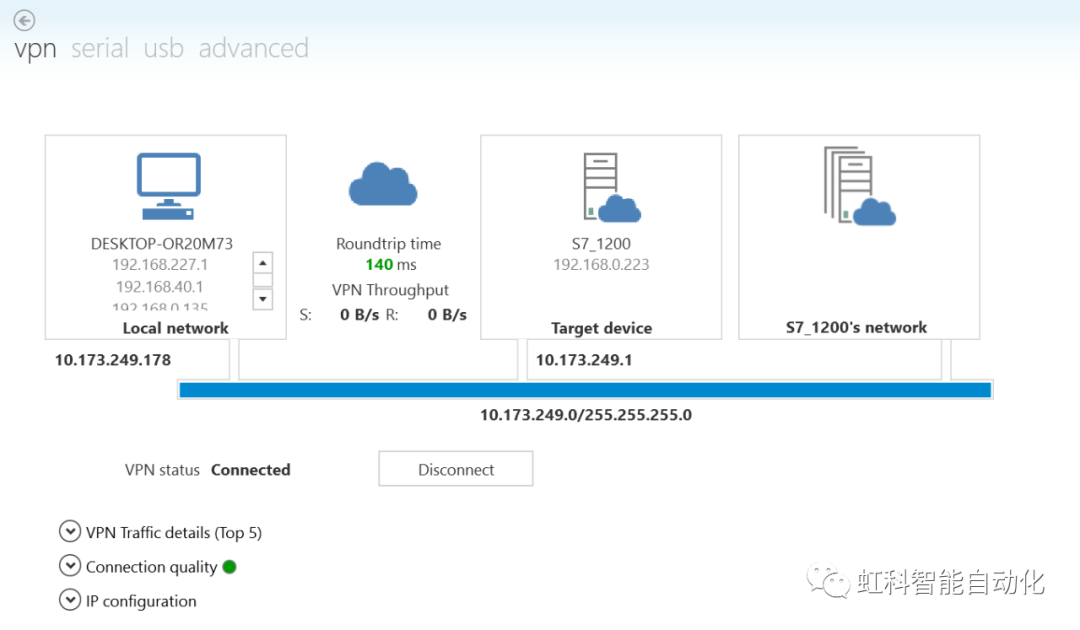The height and width of the screenshot is (630, 1080).
Task: Click the desktop computer icon in Local network
Action: (x=169, y=186)
